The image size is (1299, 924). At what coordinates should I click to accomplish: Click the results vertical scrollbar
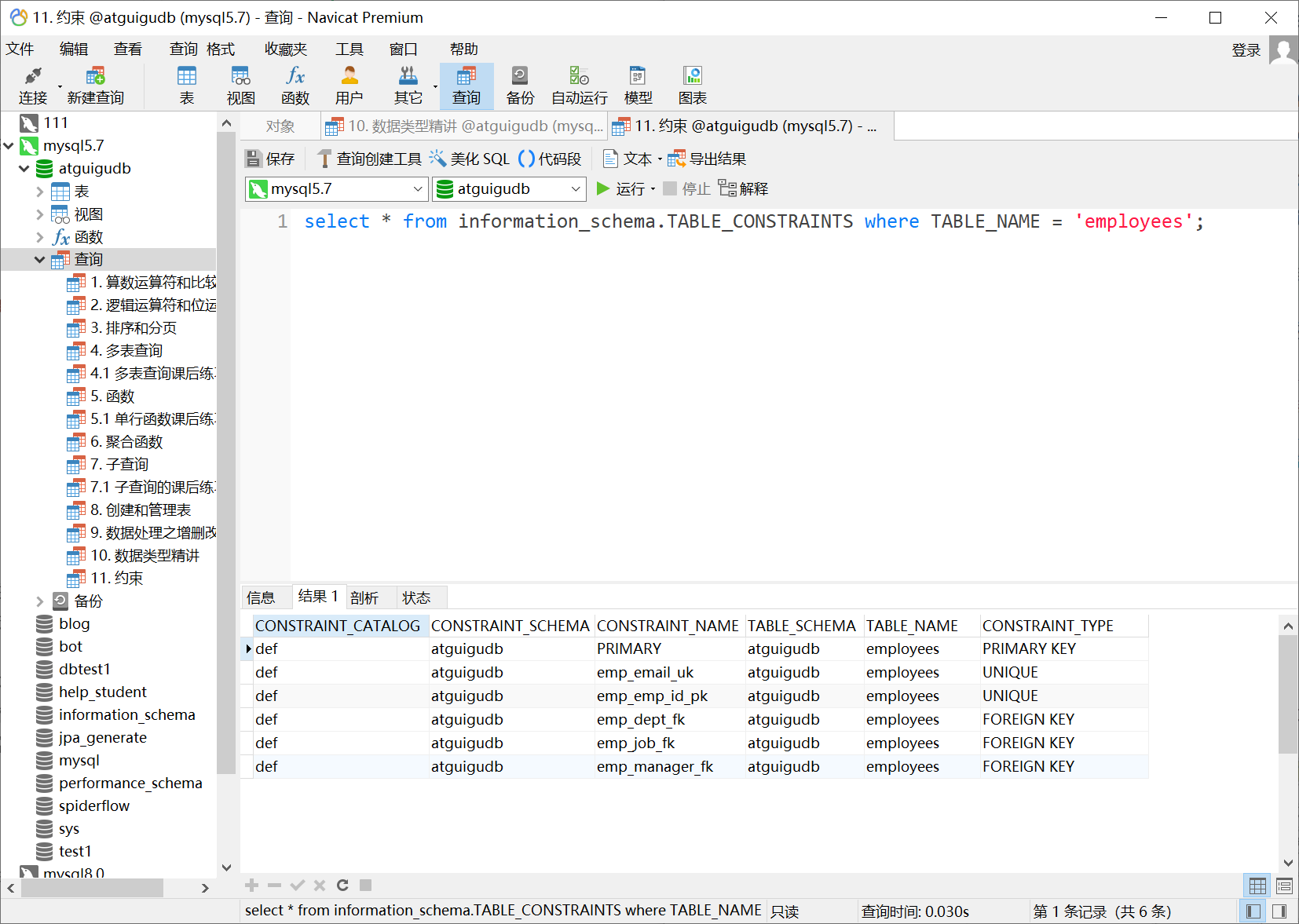[1288, 695]
